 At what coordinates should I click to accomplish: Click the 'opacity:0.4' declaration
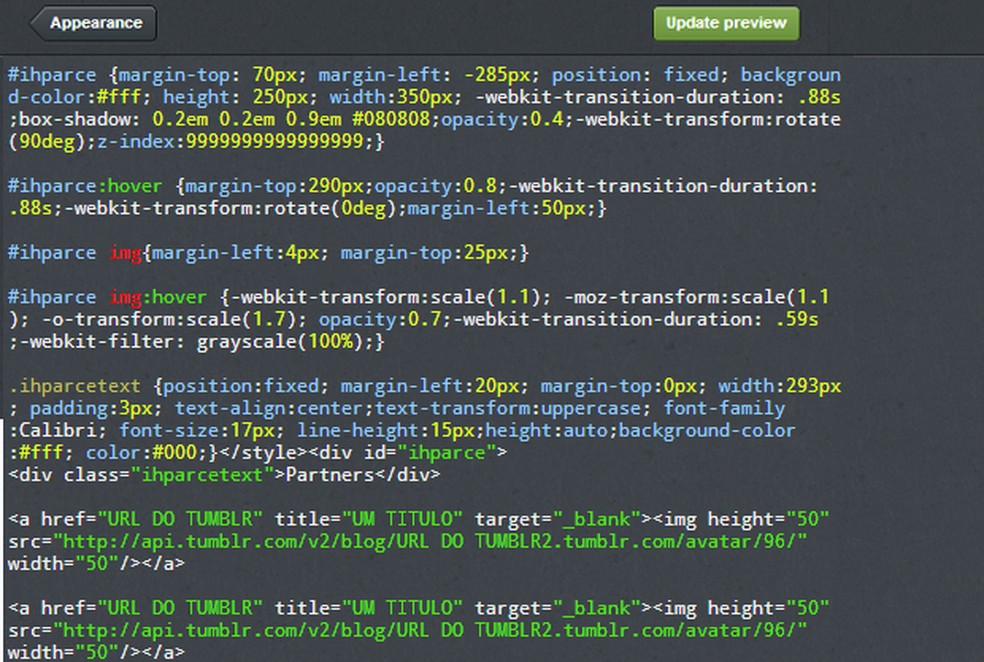(502, 119)
